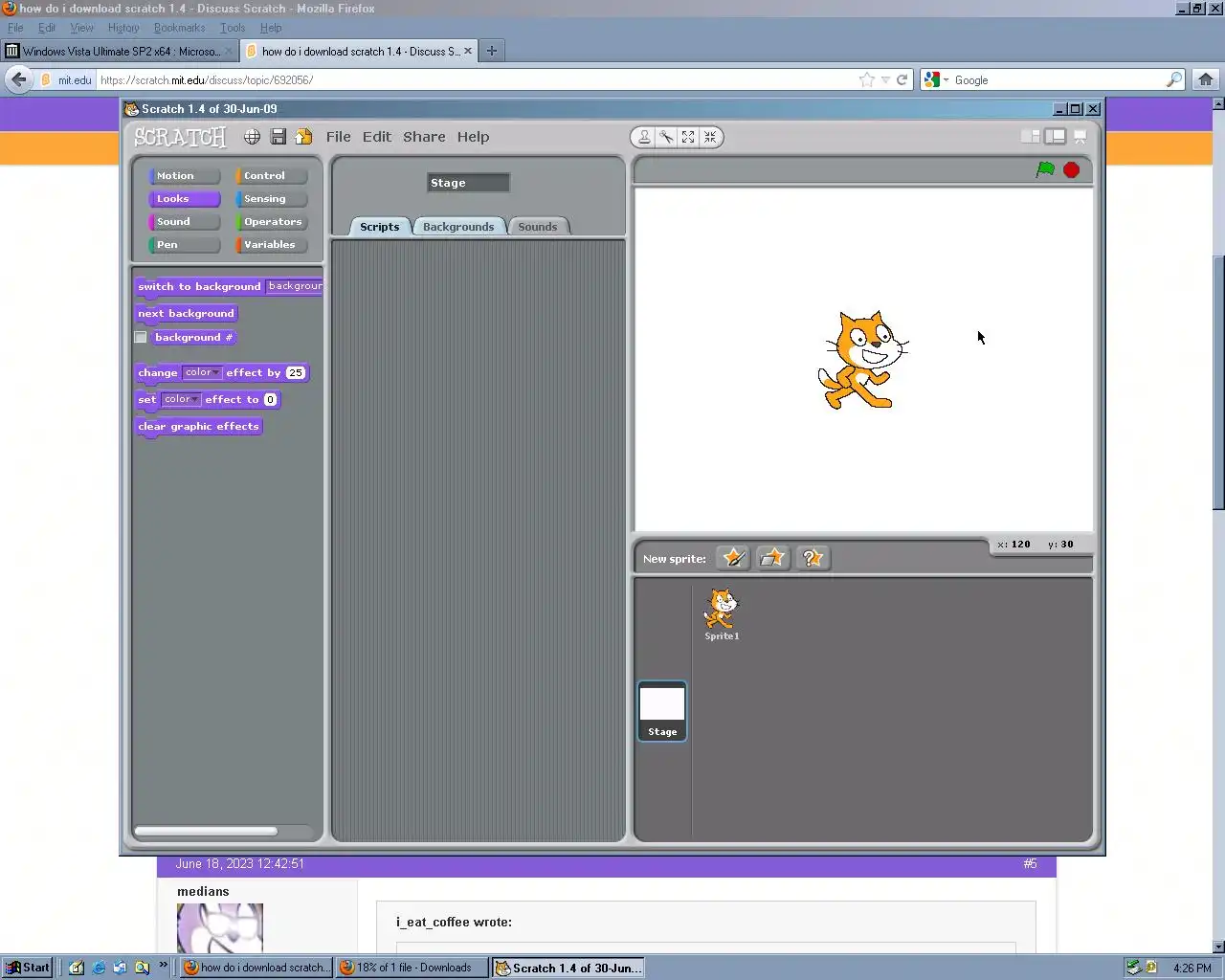Open Firefox Bookmarks menu
Viewport: 1225px width, 980px height.
pos(179,28)
